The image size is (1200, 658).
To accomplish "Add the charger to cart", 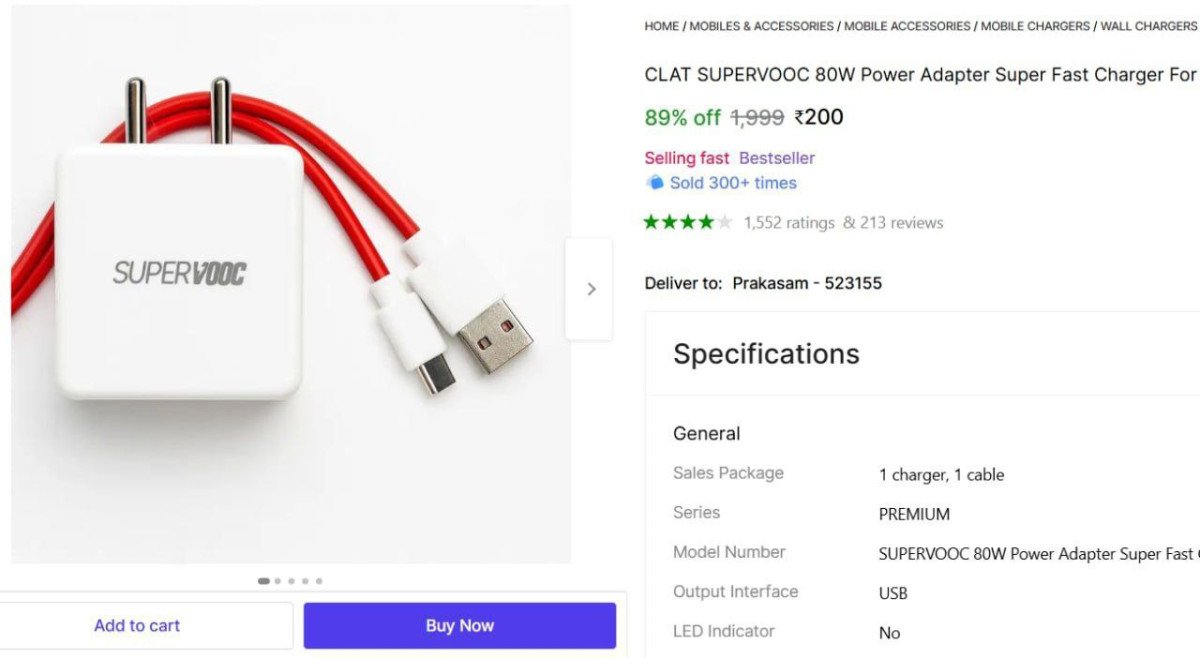I will 137,626.
